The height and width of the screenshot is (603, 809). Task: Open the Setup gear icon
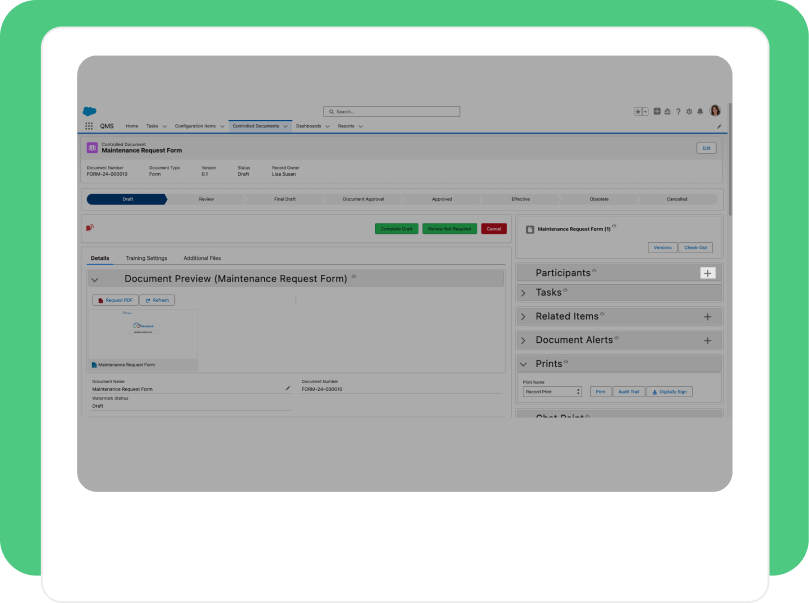(x=689, y=111)
